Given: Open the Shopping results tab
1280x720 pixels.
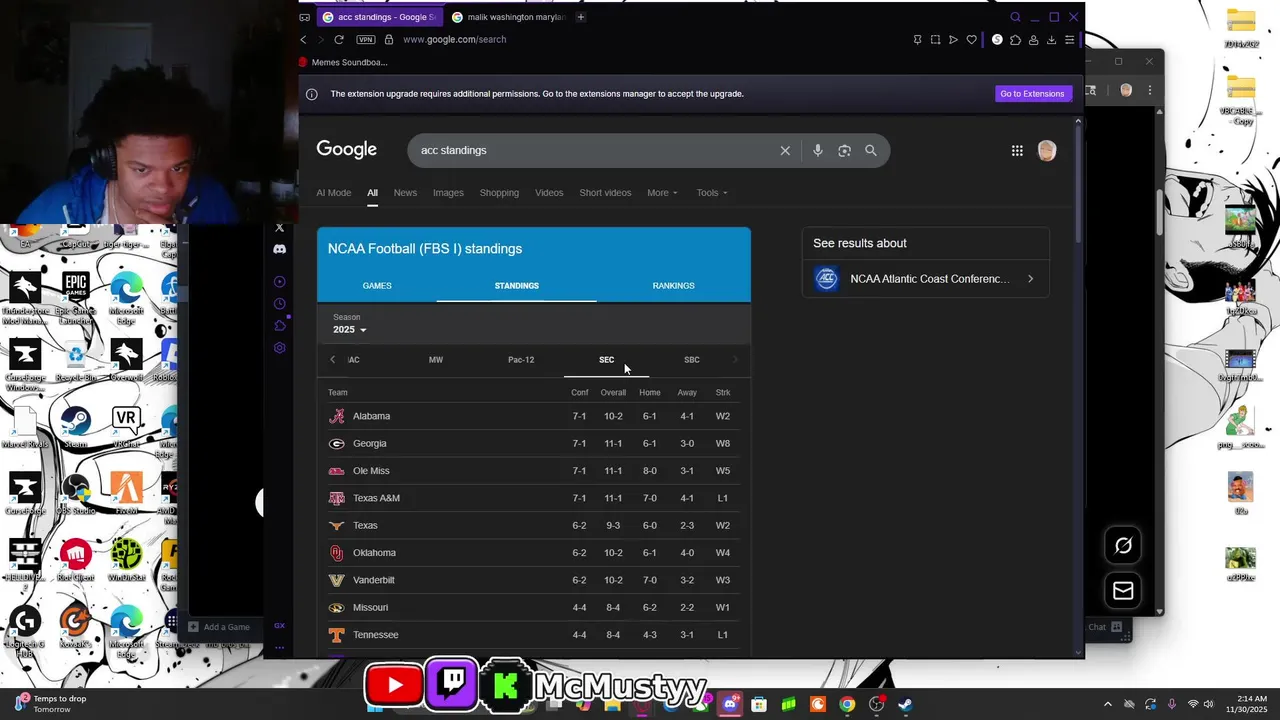Looking at the screenshot, I should 499,192.
